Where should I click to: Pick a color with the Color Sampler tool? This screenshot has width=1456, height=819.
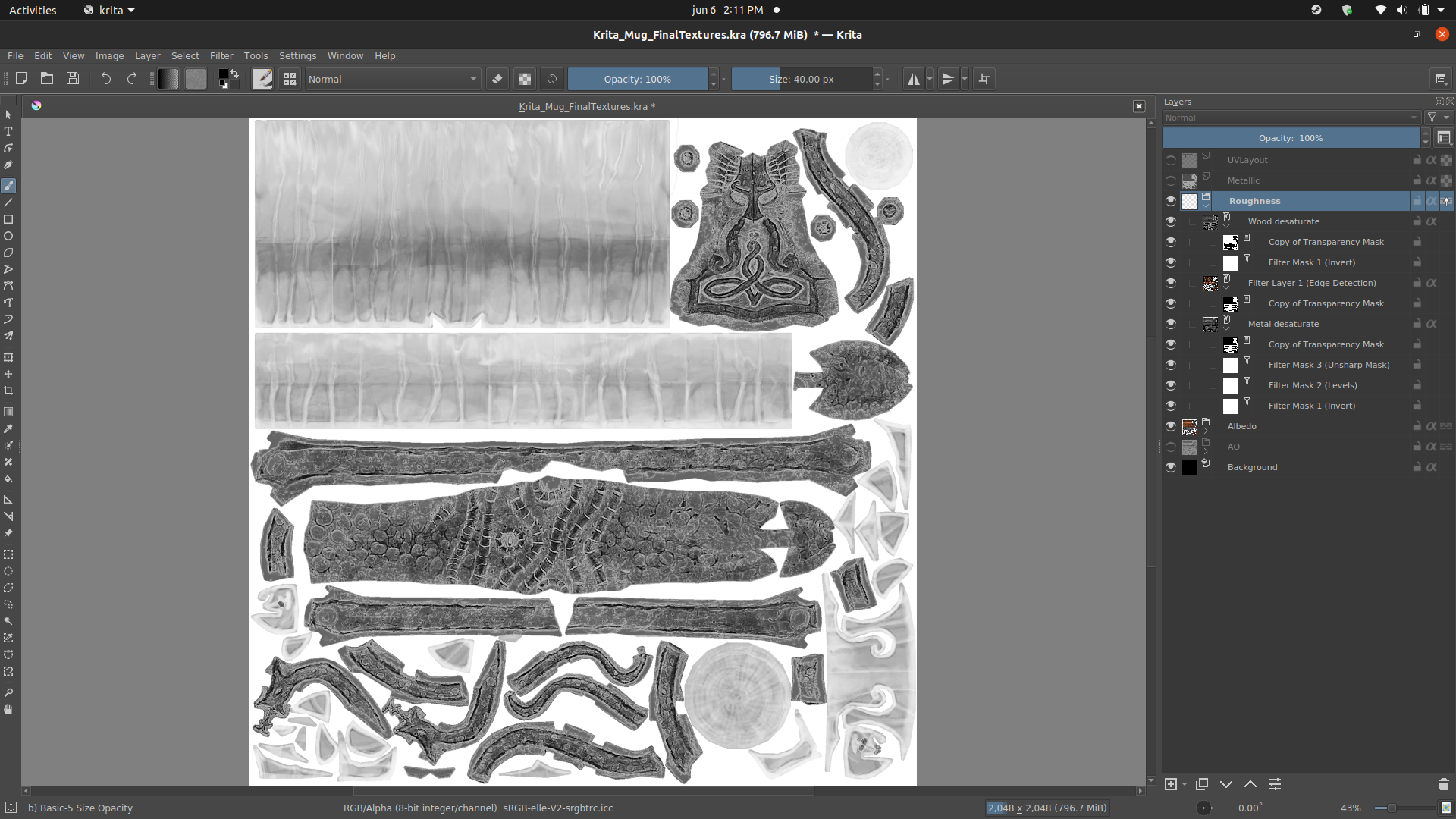pos(8,428)
